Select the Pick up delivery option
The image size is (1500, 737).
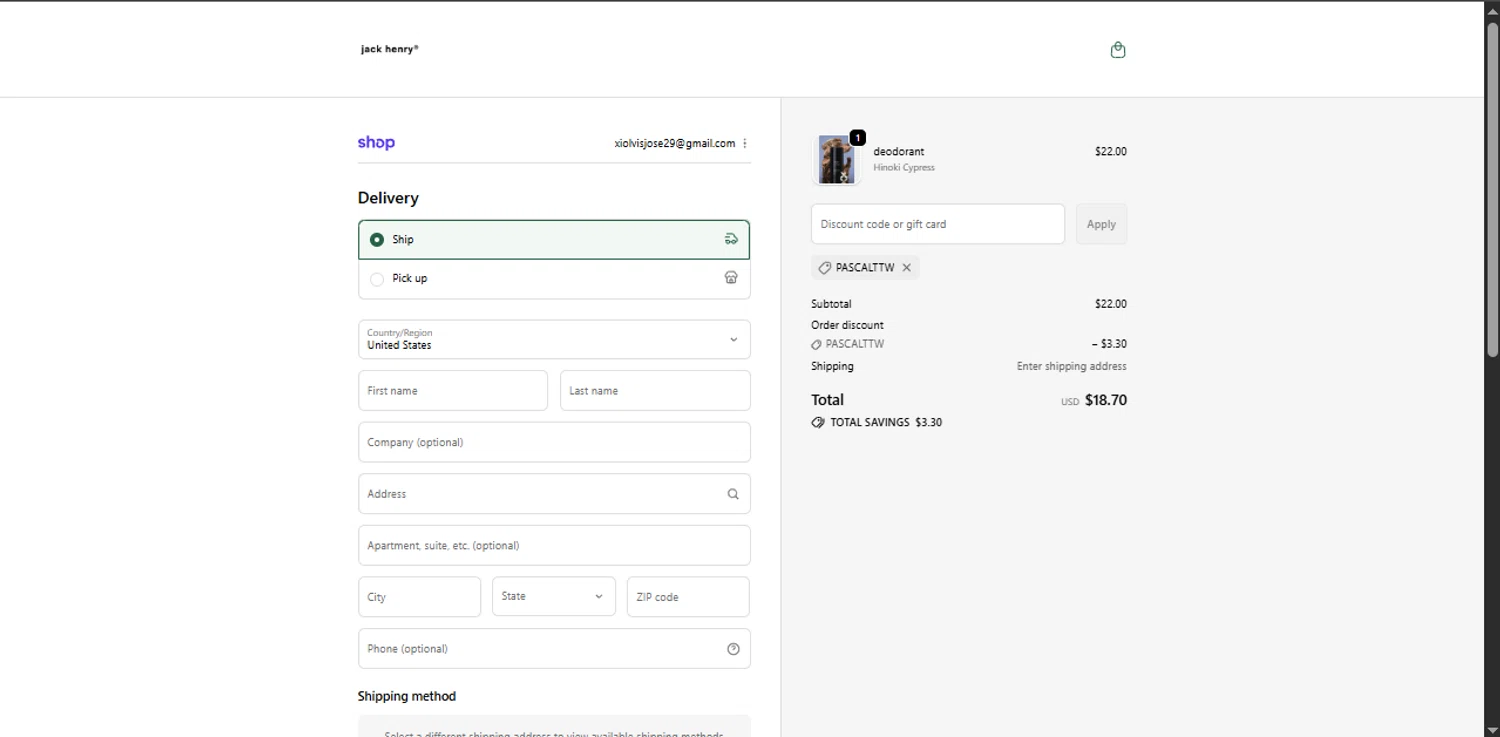pos(554,279)
